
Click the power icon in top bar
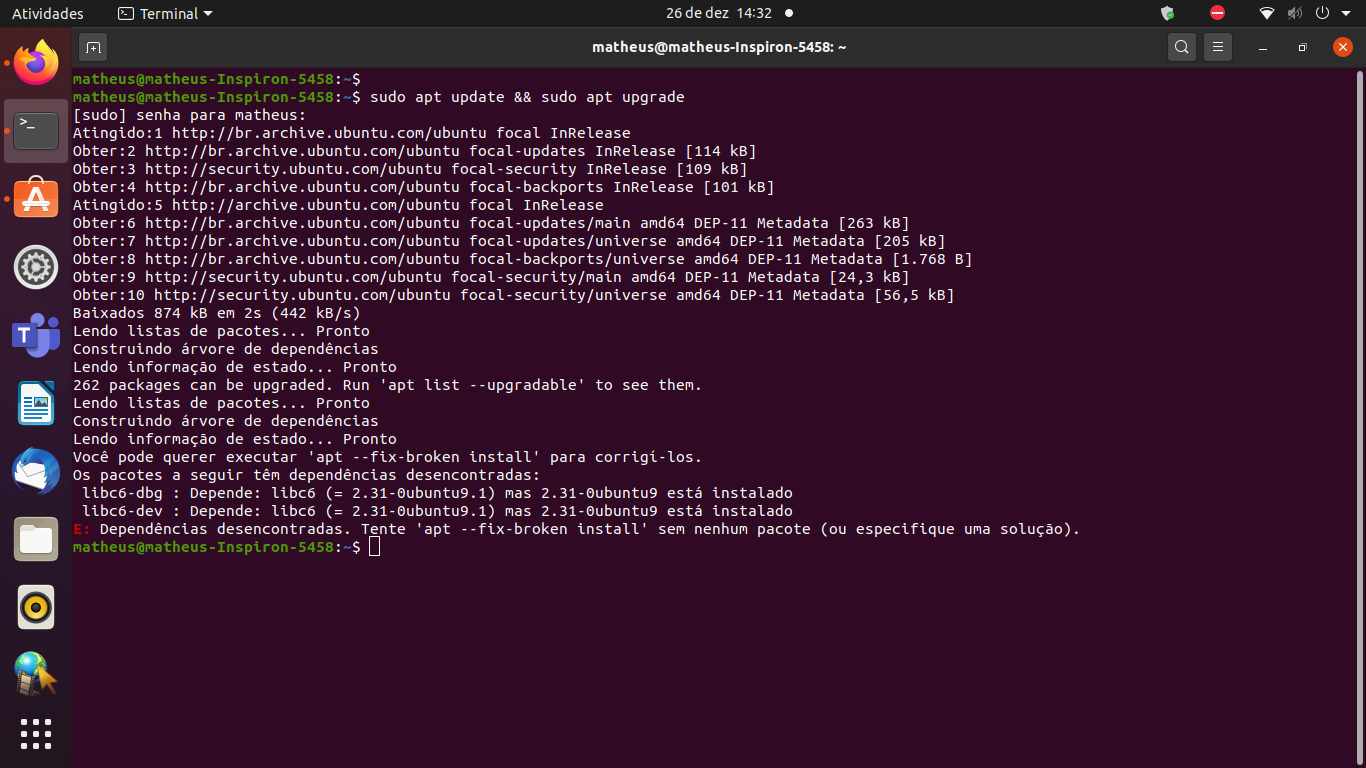(x=1321, y=13)
